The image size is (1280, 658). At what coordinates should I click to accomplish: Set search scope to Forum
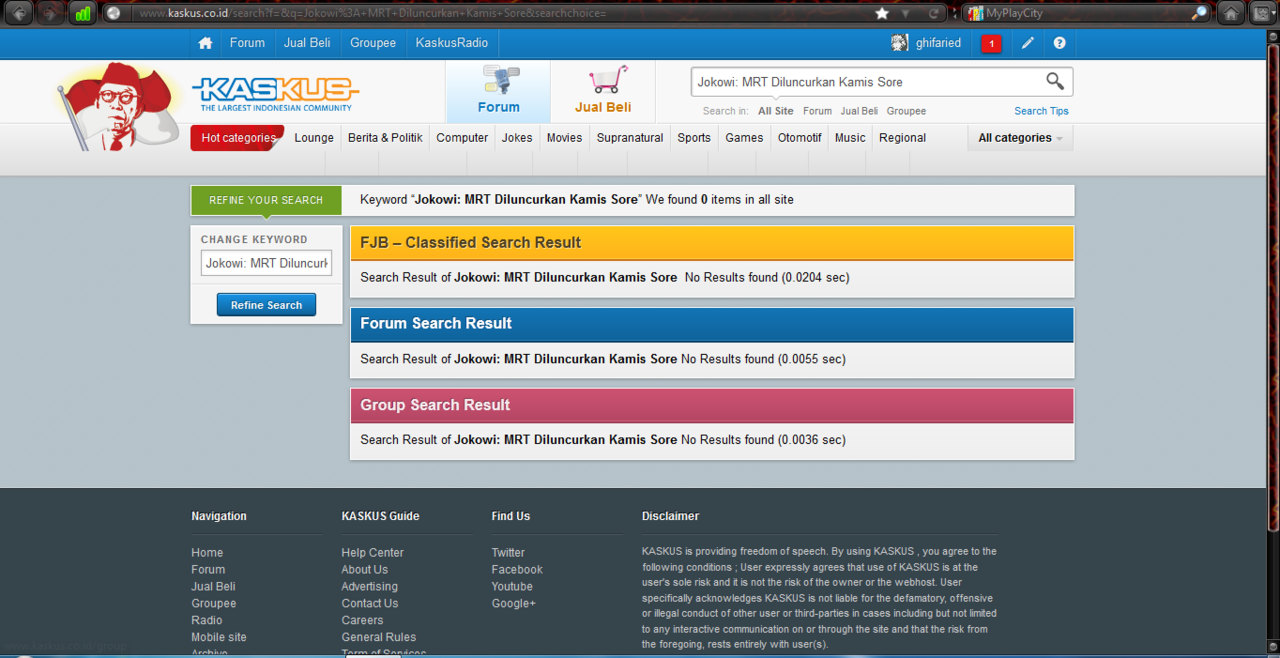(817, 111)
